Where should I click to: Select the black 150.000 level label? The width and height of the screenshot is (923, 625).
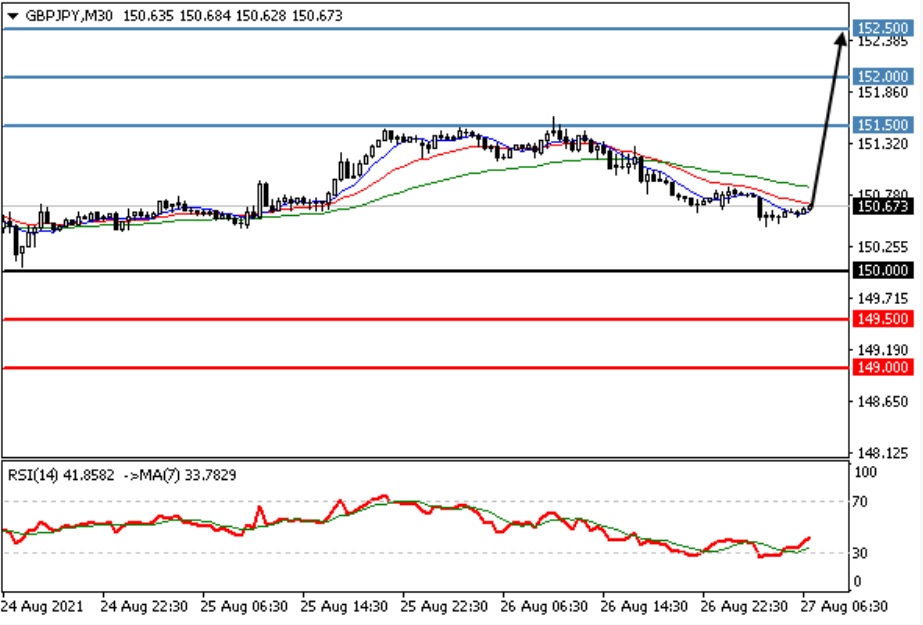pos(882,270)
